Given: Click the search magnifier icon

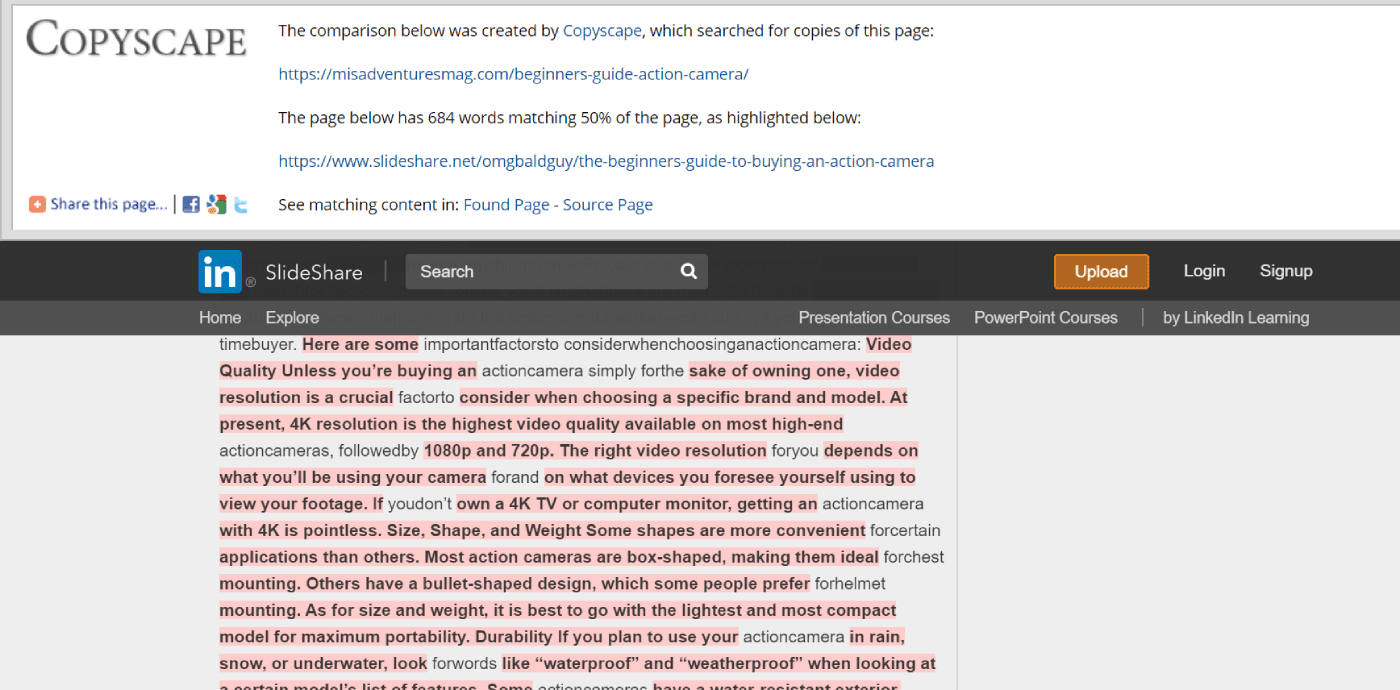Looking at the screenshot, I should [688, 271].
